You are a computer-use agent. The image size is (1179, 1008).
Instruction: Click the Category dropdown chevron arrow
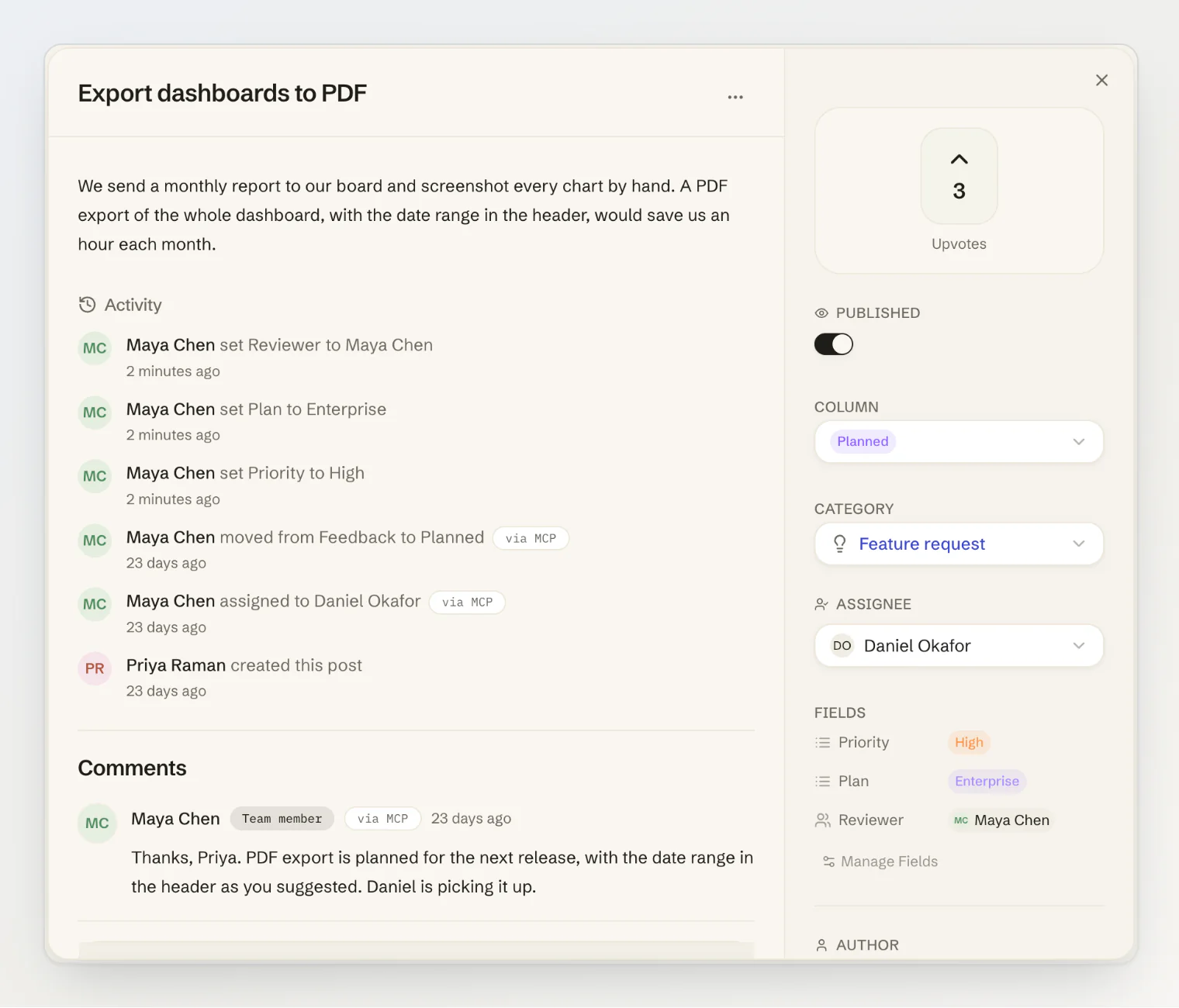click(1078, 544)
